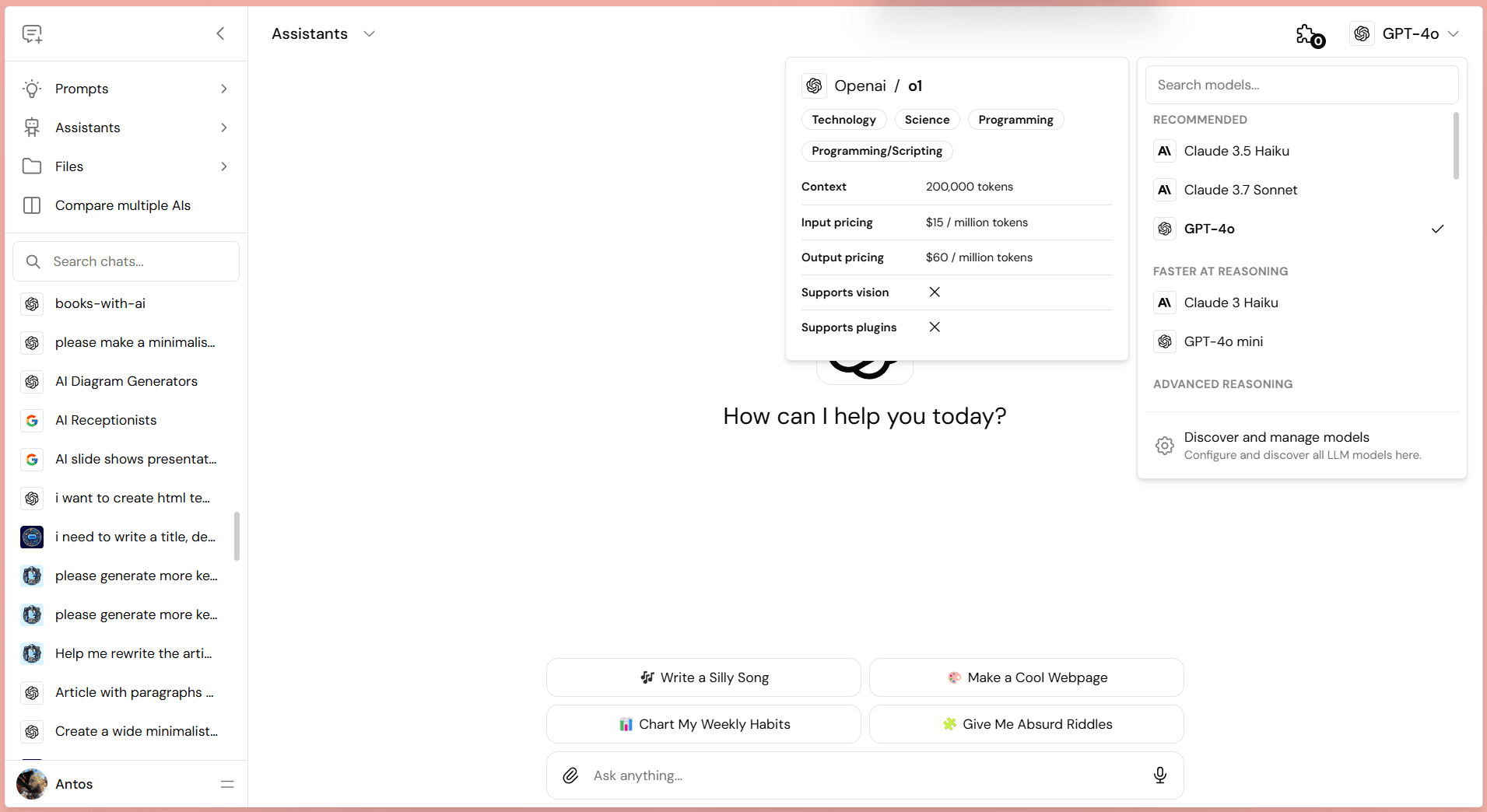Click the OpenAI logo next to GPT-4o mini
Image resolution: width=1487 pixels, height=812 pixels.
point(1165,341)
